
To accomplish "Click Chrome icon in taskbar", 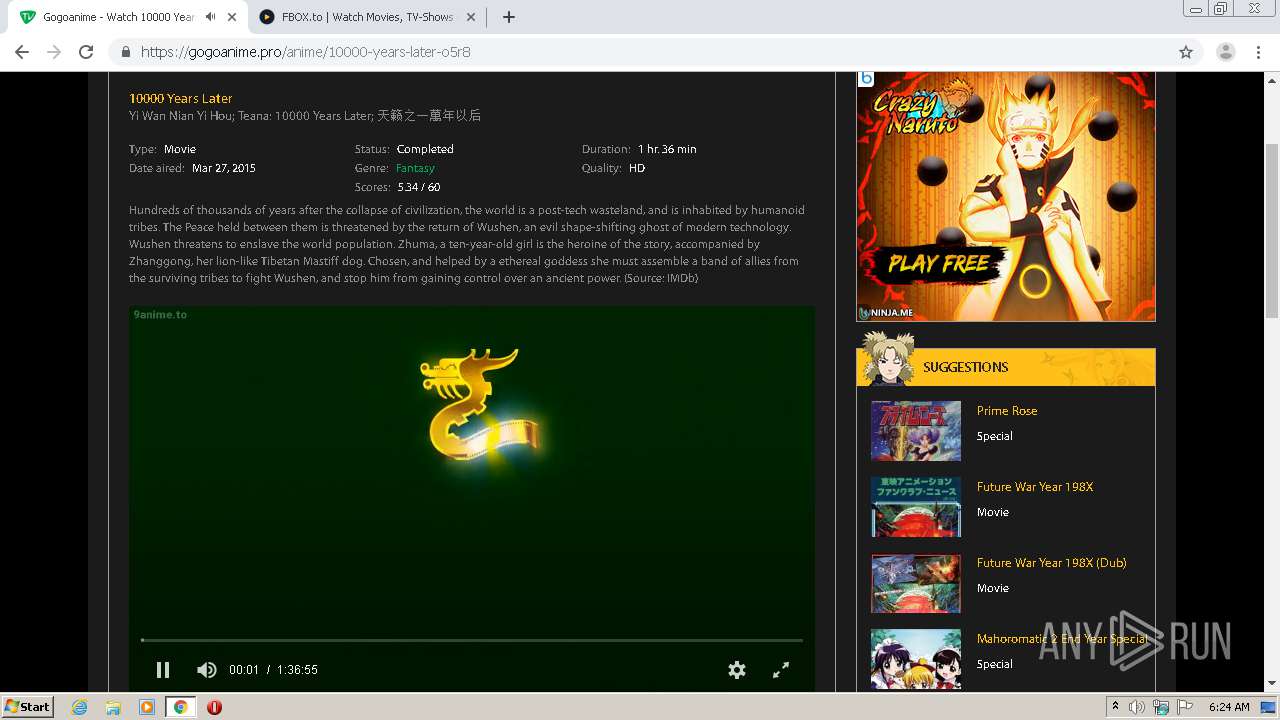I will coord(180,707).
